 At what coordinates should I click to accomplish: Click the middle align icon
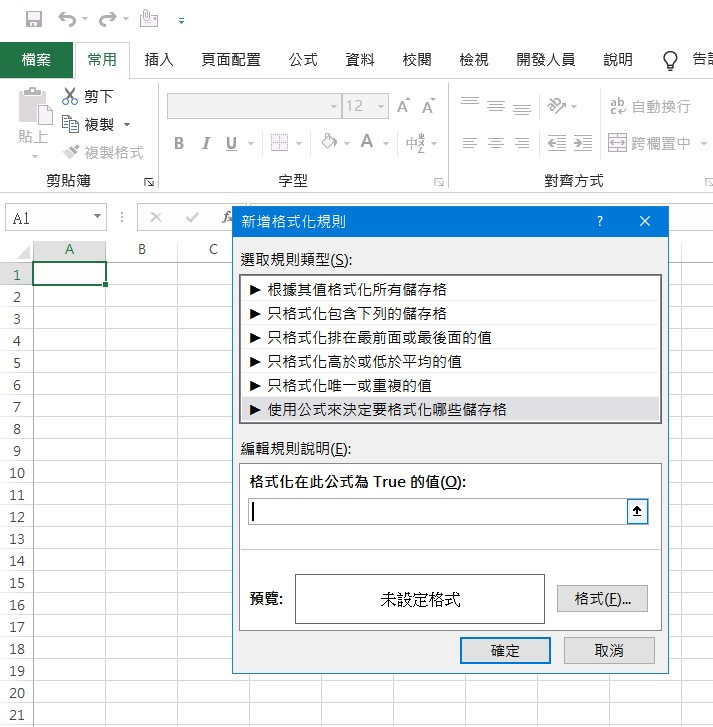coord(496,106)
